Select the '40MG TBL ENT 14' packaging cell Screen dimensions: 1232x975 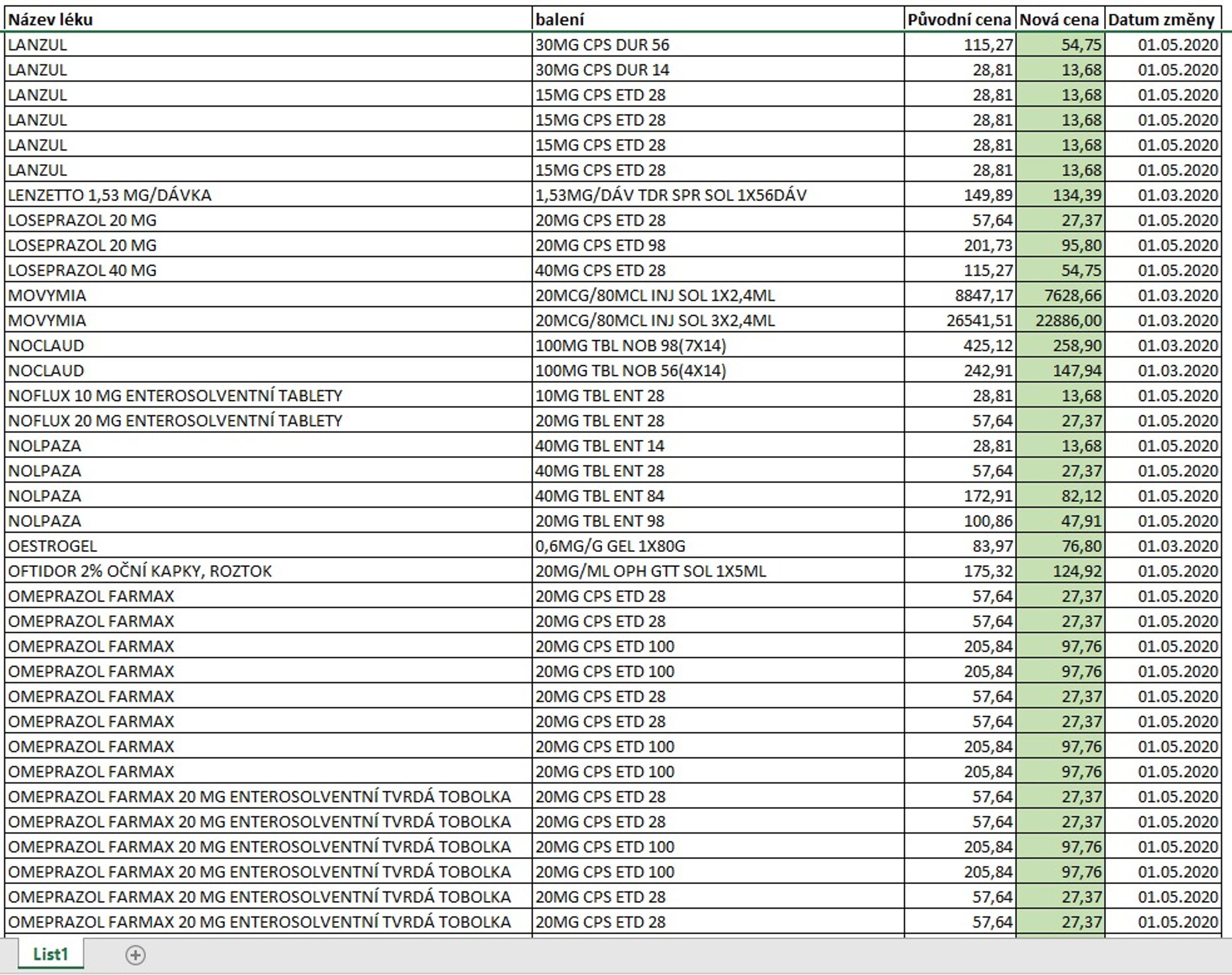(718, 446)
